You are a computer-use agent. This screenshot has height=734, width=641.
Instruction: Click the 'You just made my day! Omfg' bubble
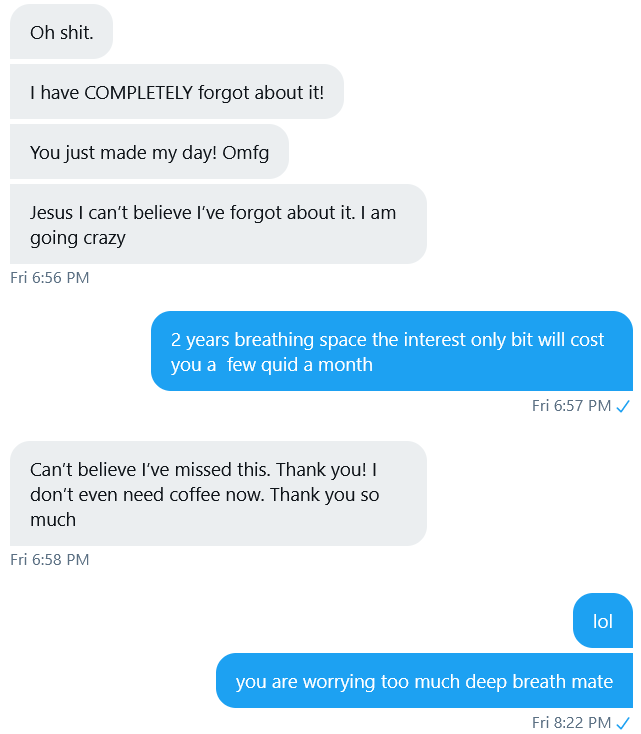(149, 152)
